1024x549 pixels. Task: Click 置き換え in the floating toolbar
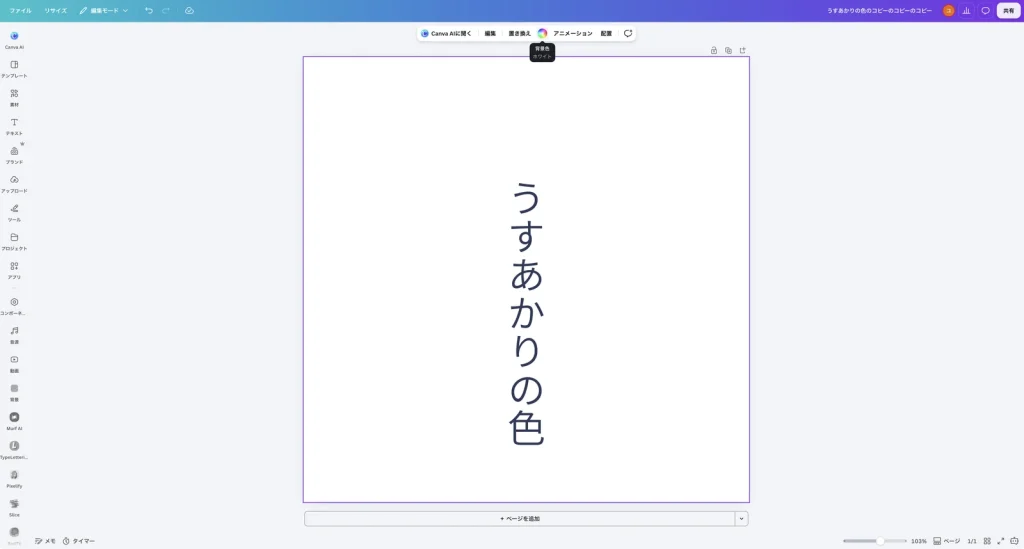point(520,33)
